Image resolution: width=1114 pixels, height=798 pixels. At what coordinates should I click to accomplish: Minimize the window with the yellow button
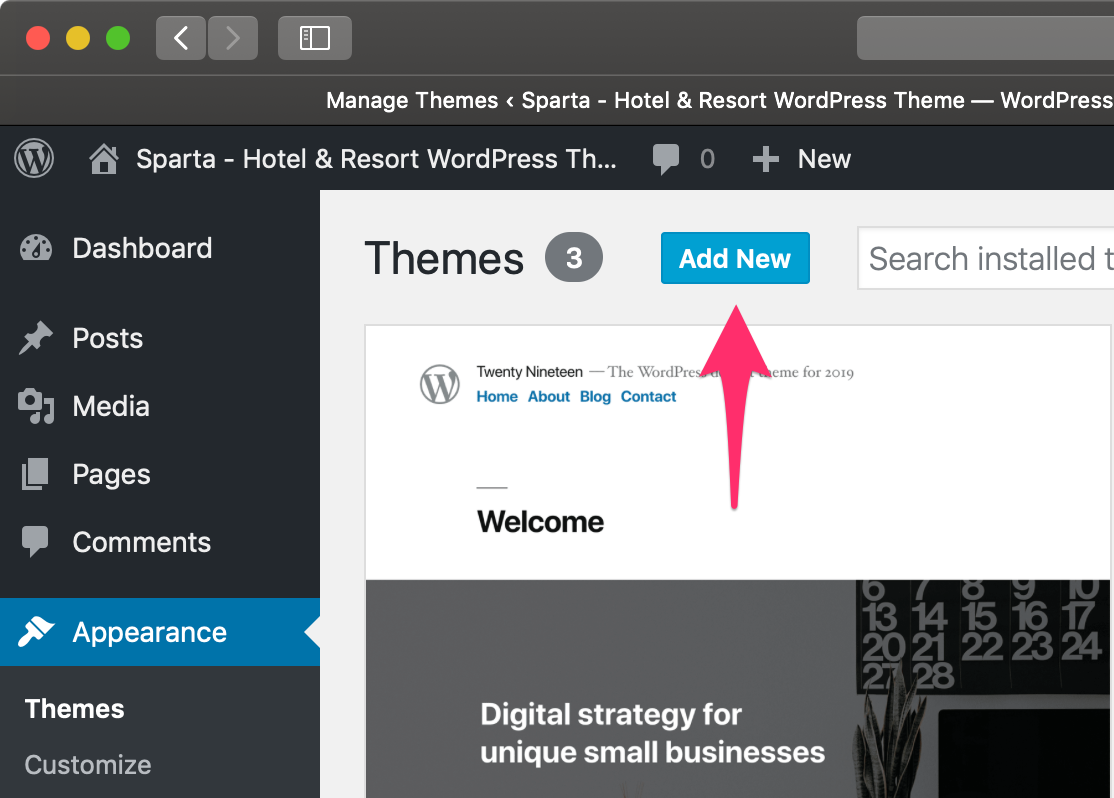[78, 38]
